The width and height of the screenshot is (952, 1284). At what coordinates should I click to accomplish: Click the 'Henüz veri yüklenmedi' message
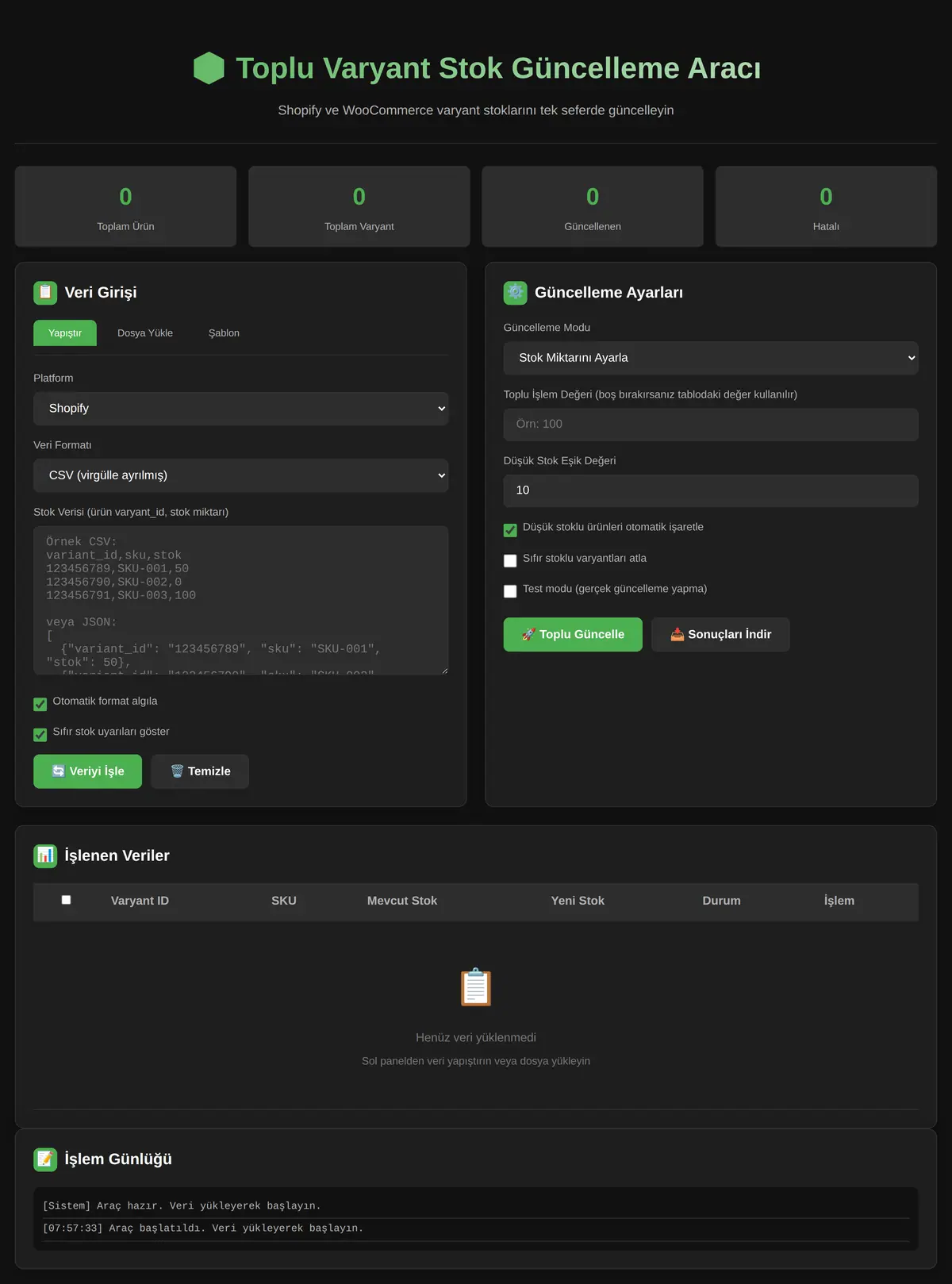[x=476, y=1038]
